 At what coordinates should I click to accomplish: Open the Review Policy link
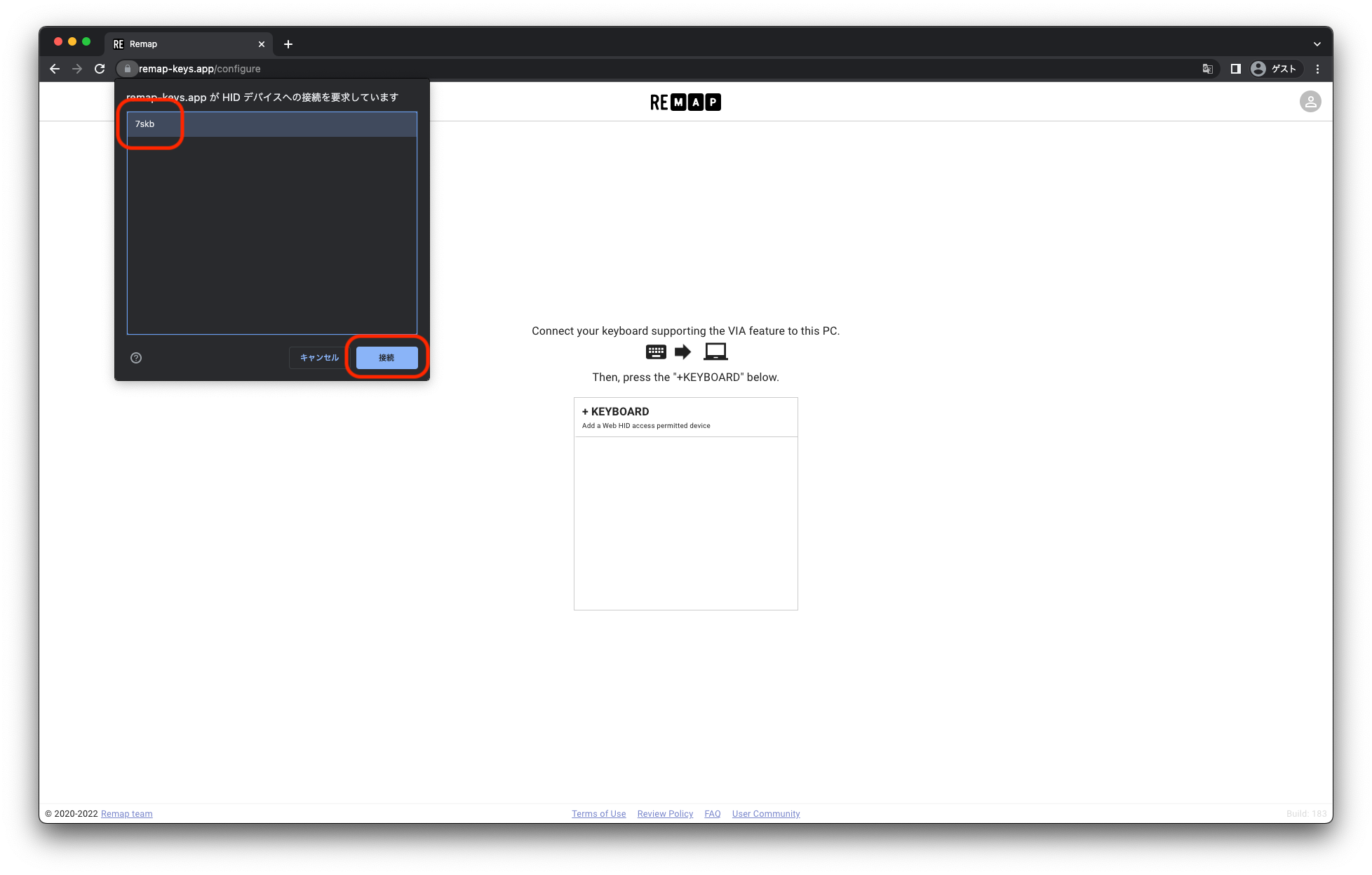coord(665,814)
